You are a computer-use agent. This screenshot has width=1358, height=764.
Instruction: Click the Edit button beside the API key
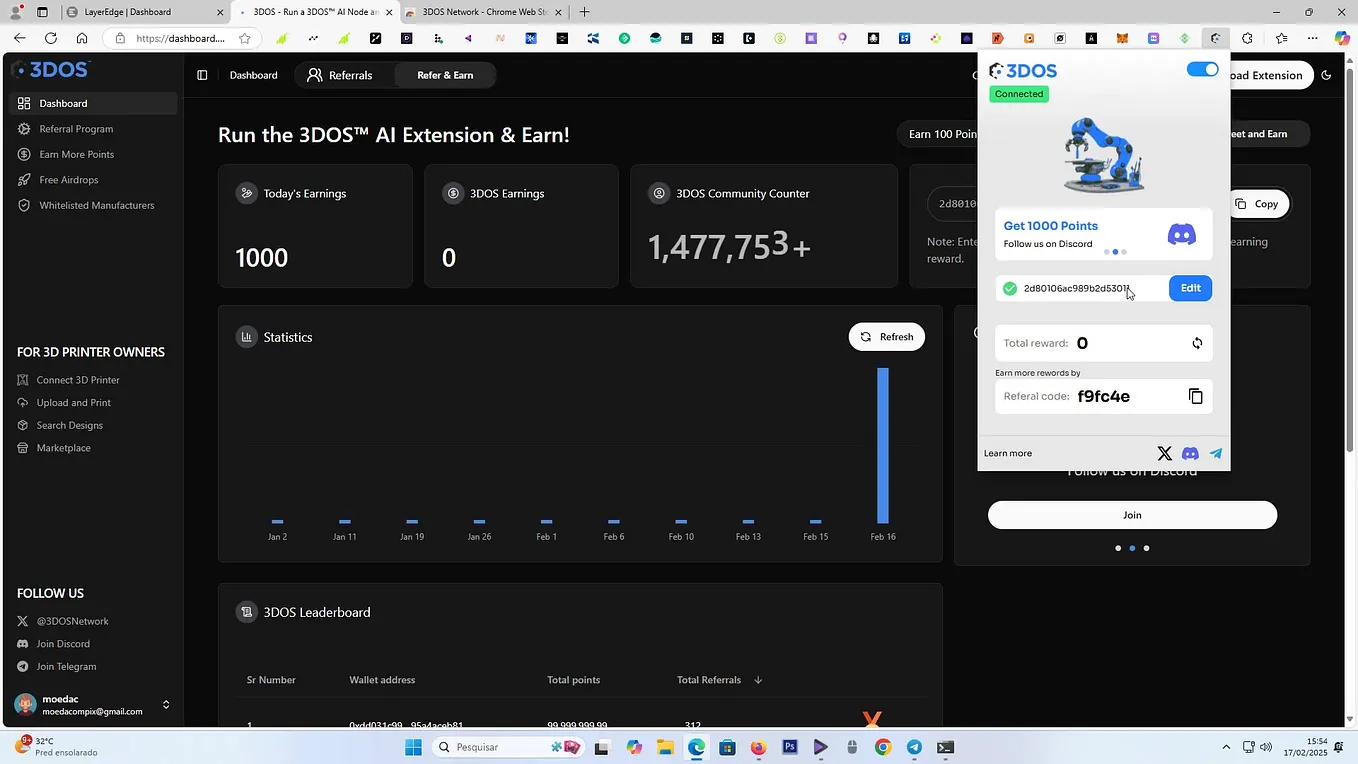click(1190, 288)
